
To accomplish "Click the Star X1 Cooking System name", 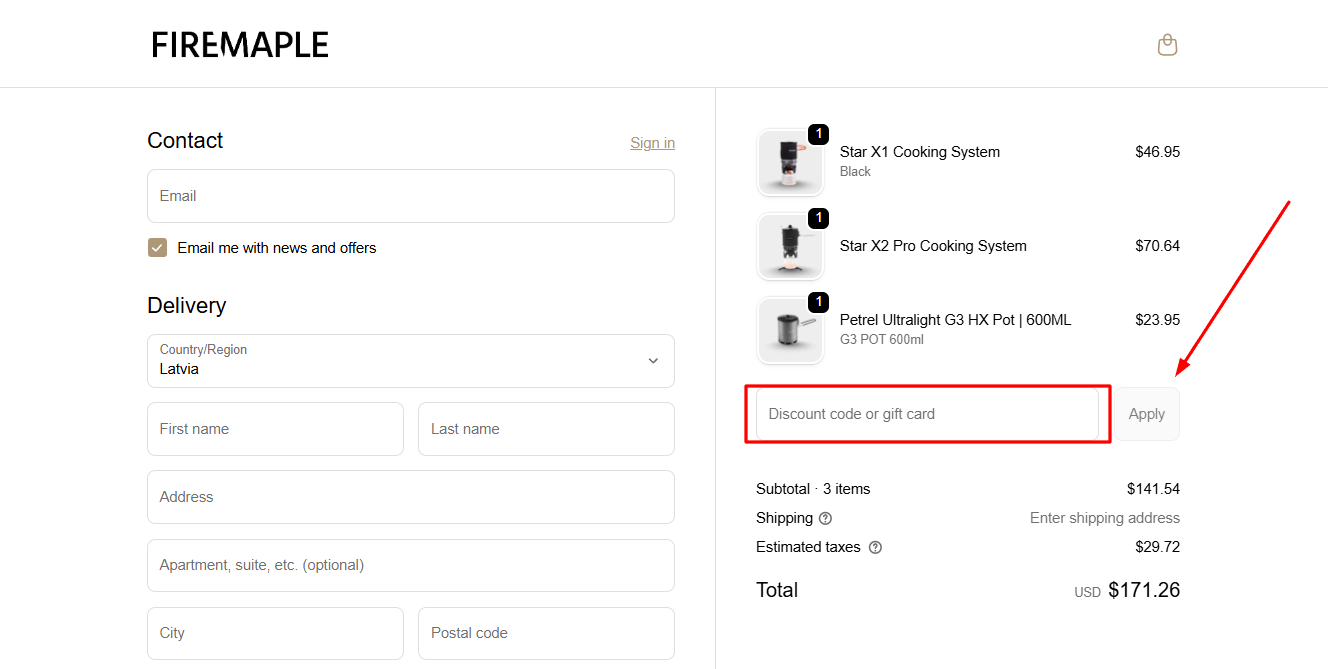I will [920, 152].
